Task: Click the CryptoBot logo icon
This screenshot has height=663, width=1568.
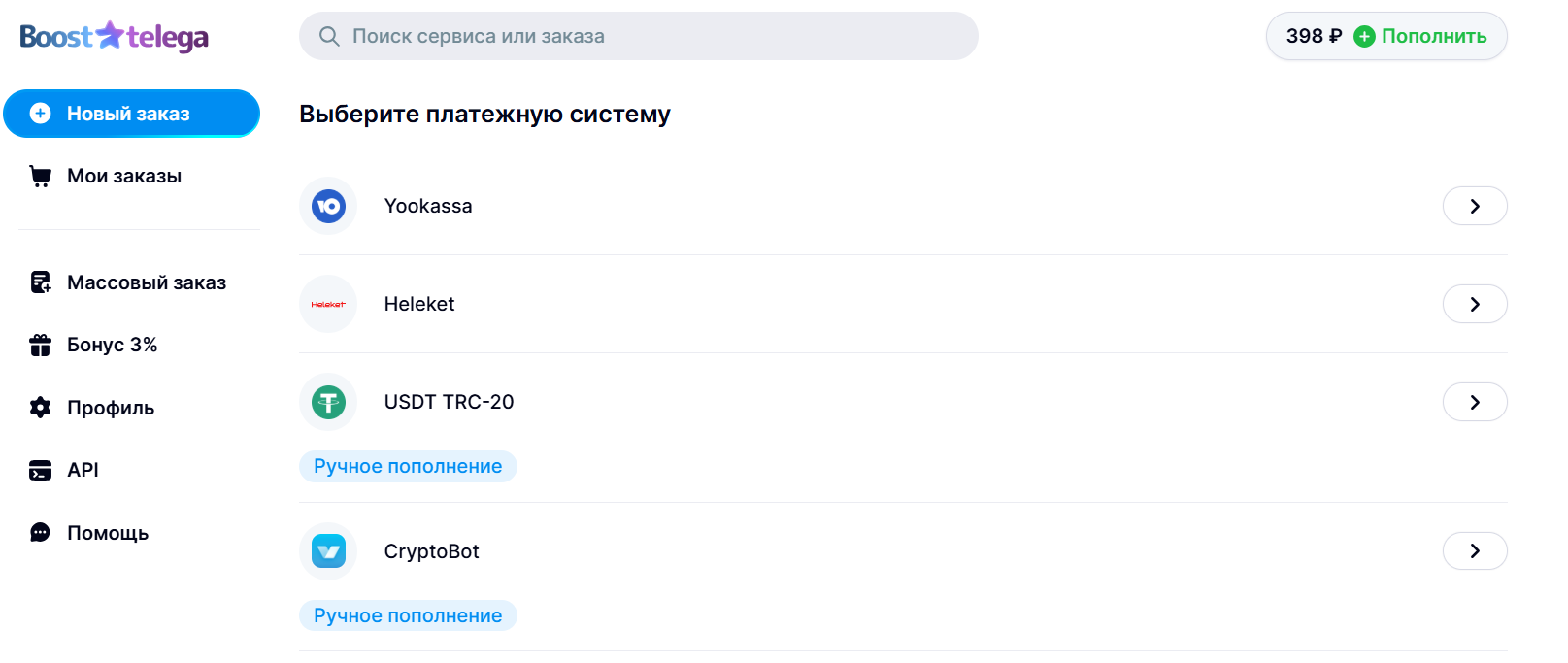Action: (328, 551)
